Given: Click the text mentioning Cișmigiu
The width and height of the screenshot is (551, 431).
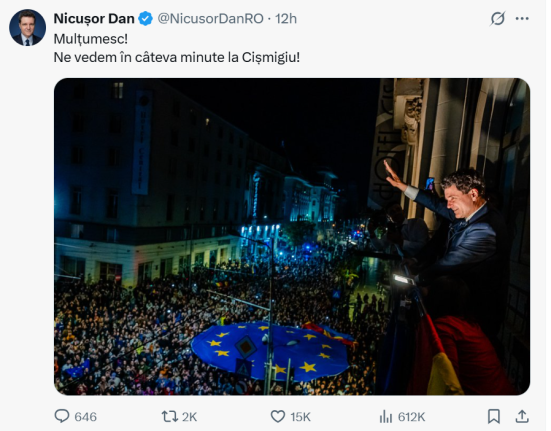Looking at the screenshot, I should pyautogui.click(x=176, y=57).
